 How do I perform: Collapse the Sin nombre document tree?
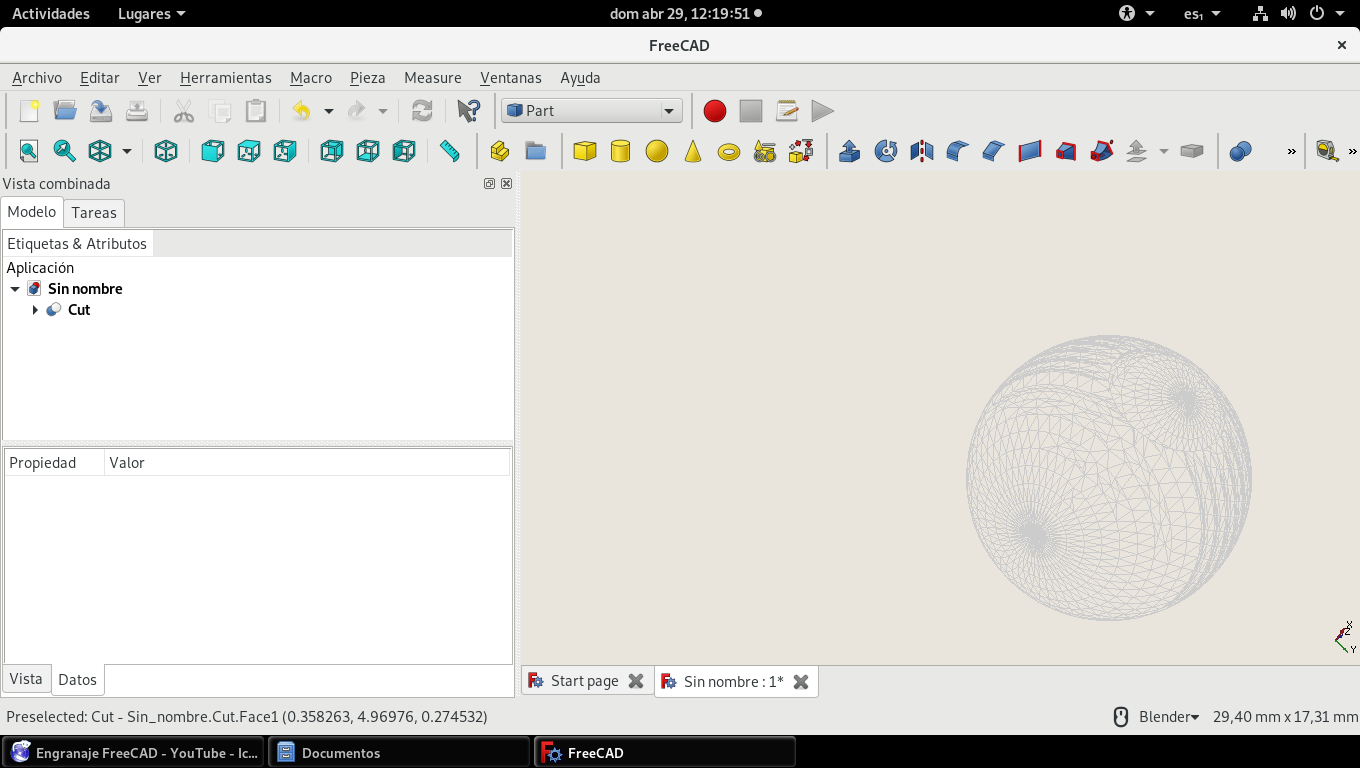[x=15, y=289]
